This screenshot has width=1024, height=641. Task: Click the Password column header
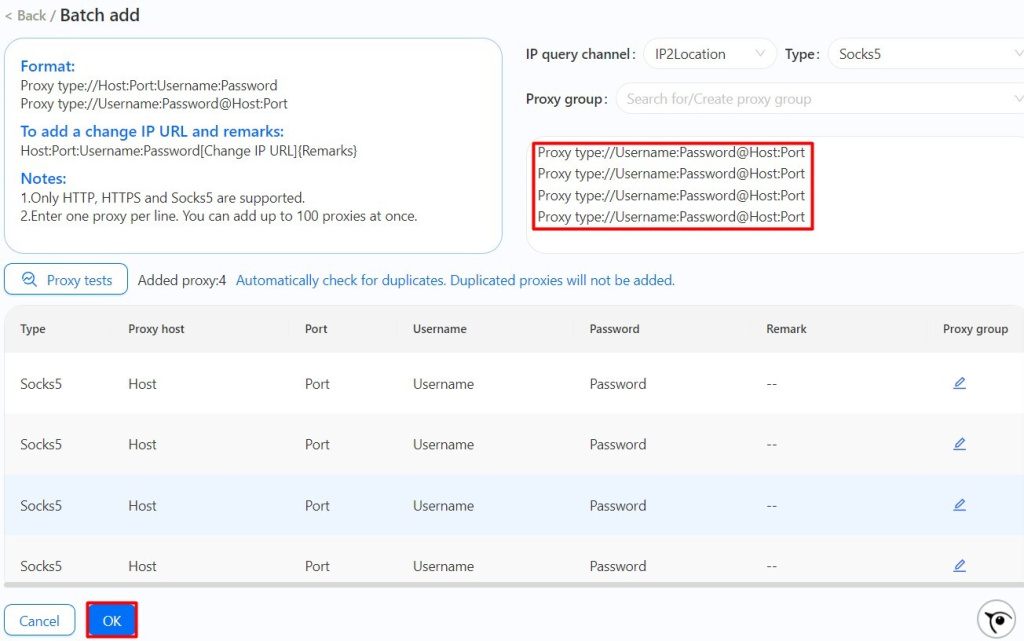click(614, 329)
